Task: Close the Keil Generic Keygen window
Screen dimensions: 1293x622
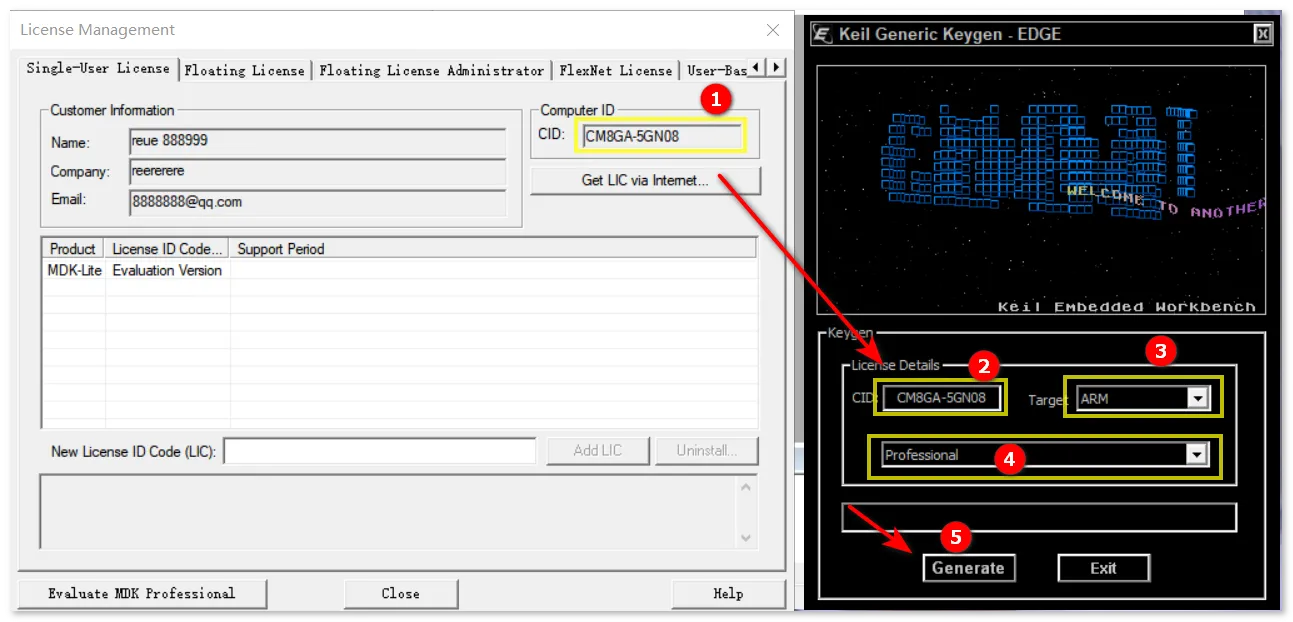Action: pos(1263,34)
